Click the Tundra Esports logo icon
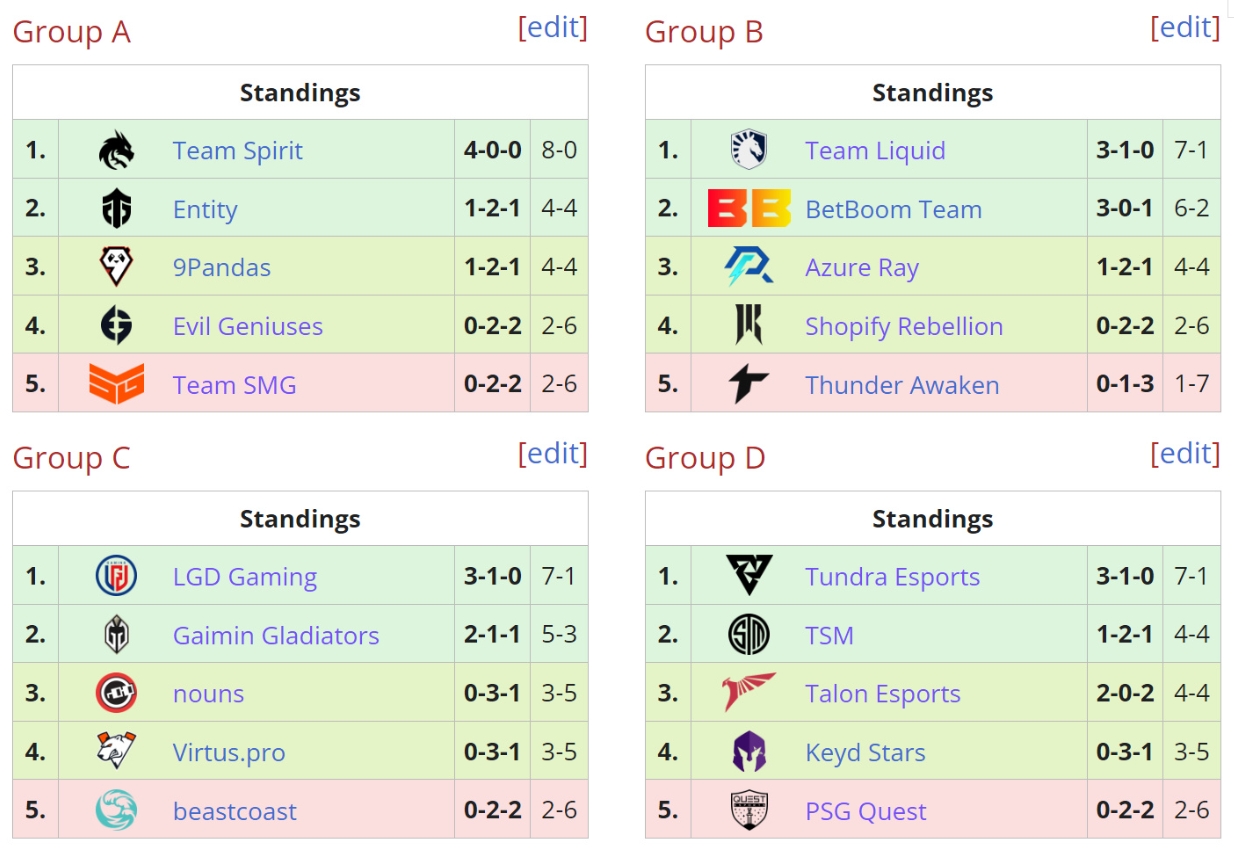 [x=749, y=576]
